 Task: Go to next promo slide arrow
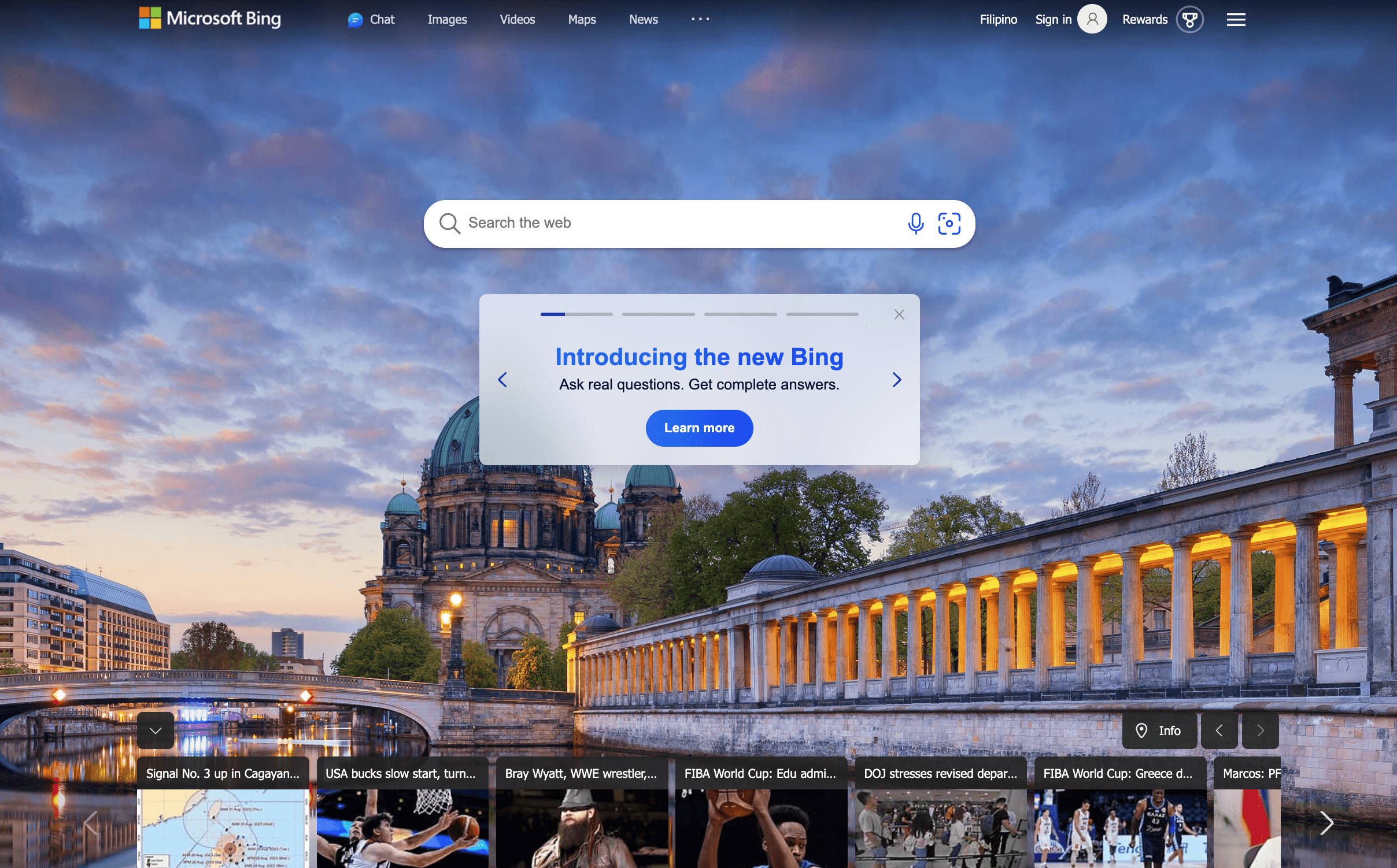point(896,380)
